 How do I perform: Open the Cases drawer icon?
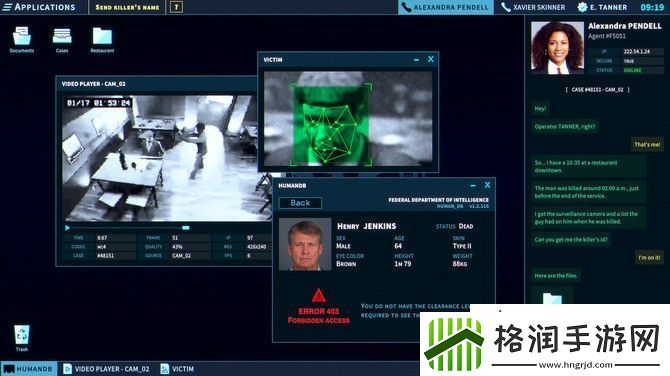pyautogui.click(x=62, y=39)
